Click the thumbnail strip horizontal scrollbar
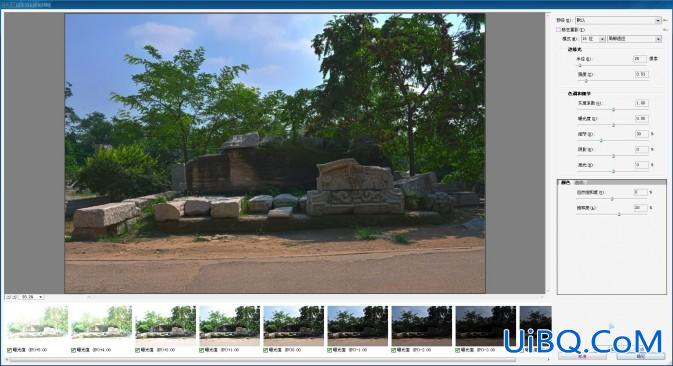673x366 pixels. click(x=262, y=360)
